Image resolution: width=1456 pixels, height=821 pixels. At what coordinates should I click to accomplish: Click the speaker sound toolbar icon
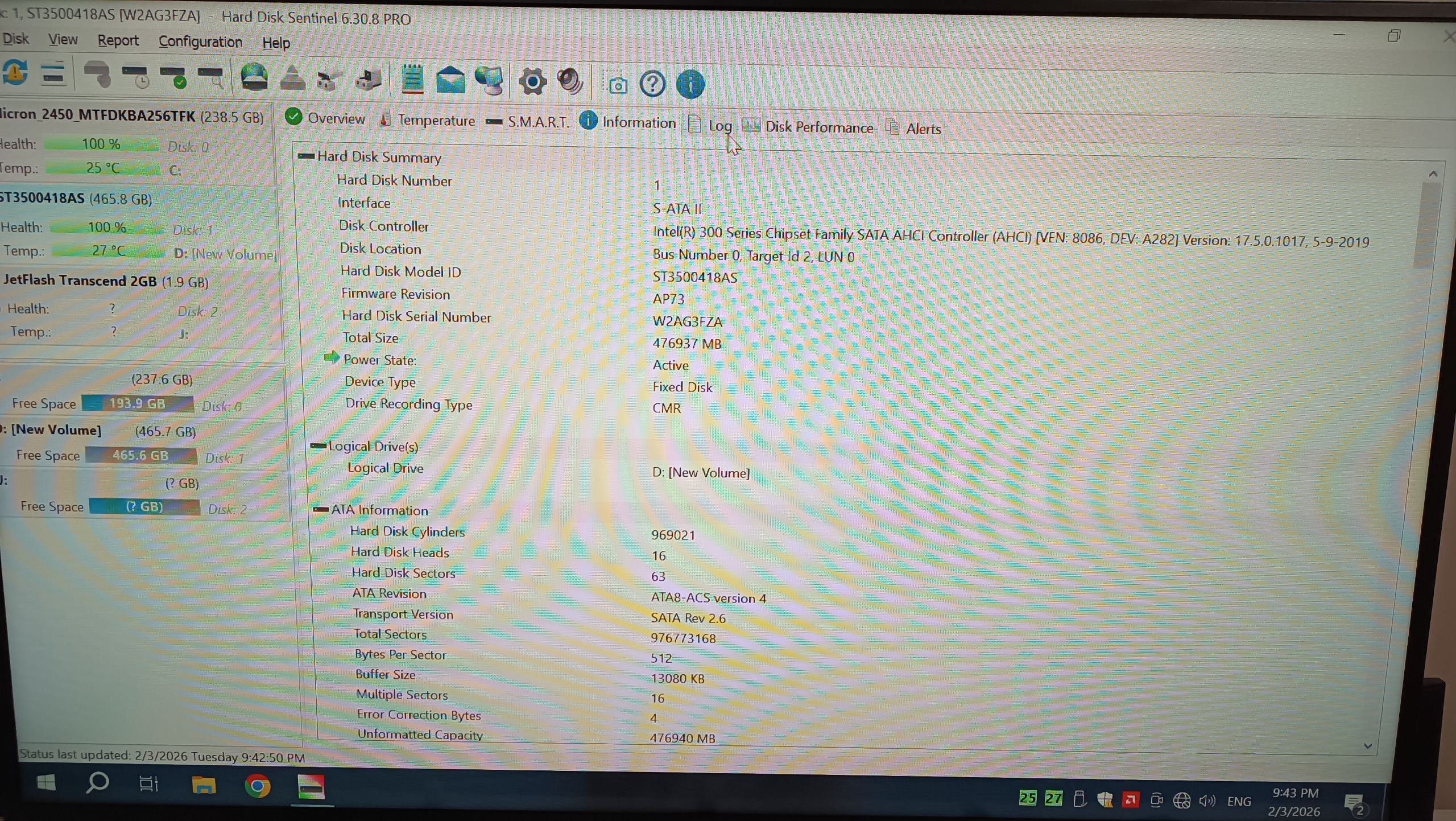pyautogui.click(x=570, y=82)
